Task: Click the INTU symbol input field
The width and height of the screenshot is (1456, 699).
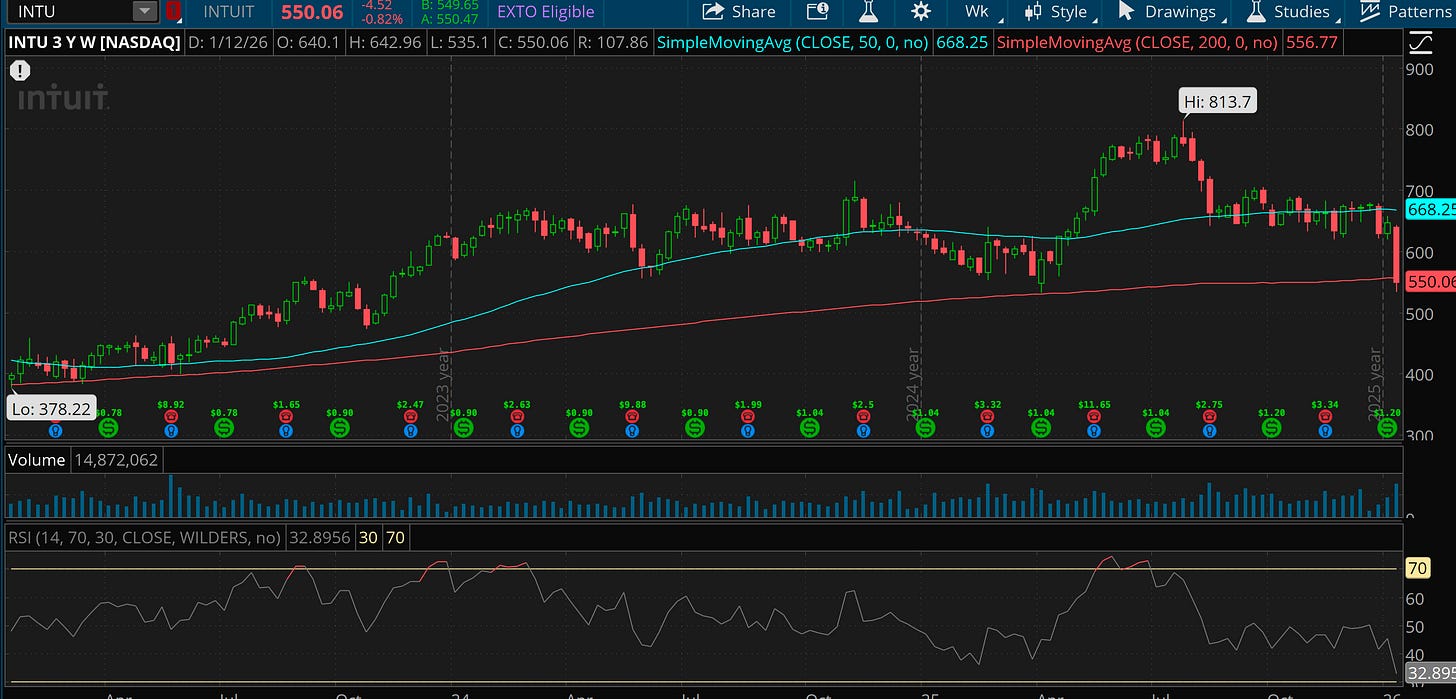Action: coord(68,12)
